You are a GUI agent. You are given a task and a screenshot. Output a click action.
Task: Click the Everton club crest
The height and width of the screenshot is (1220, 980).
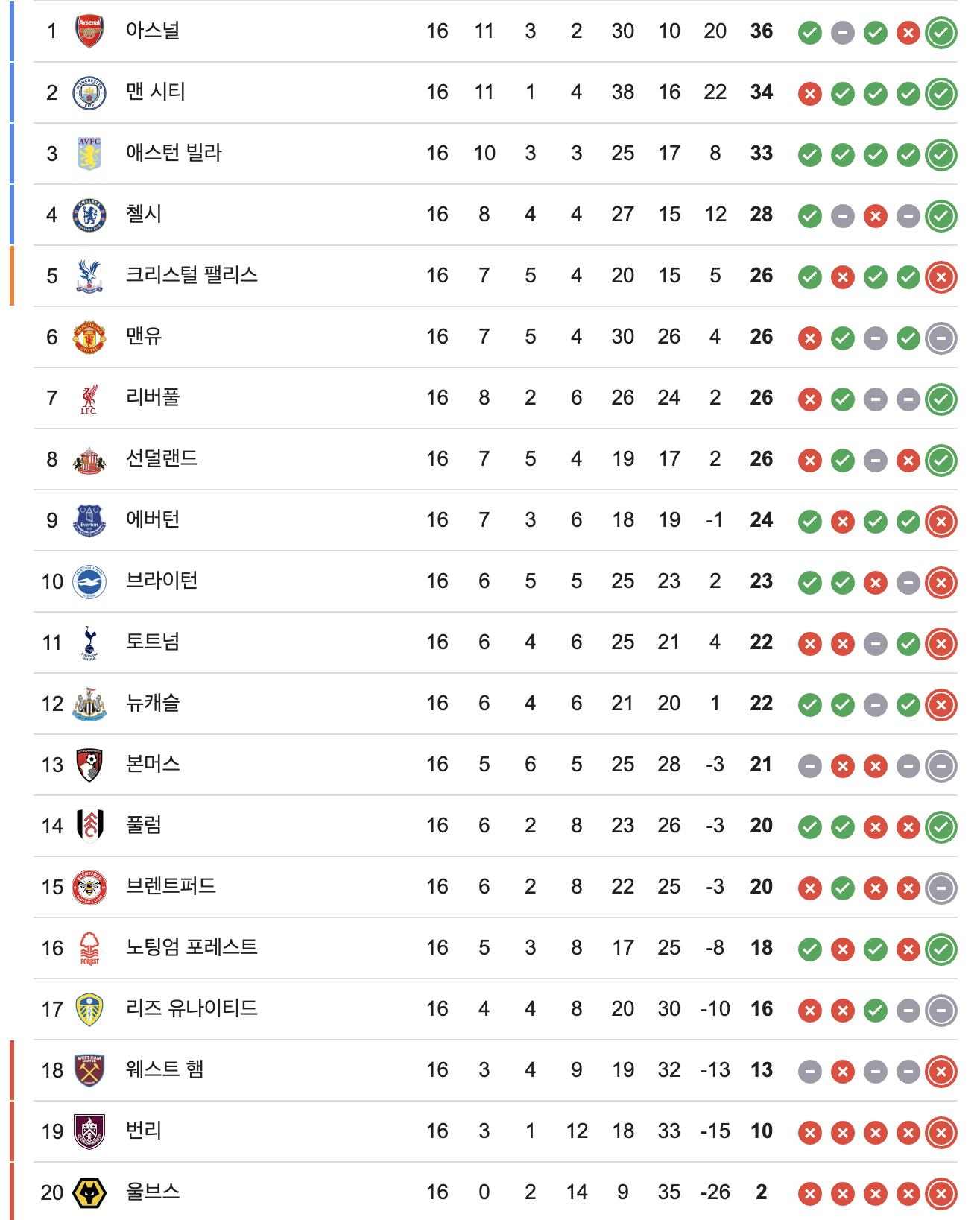click(89, 520)
